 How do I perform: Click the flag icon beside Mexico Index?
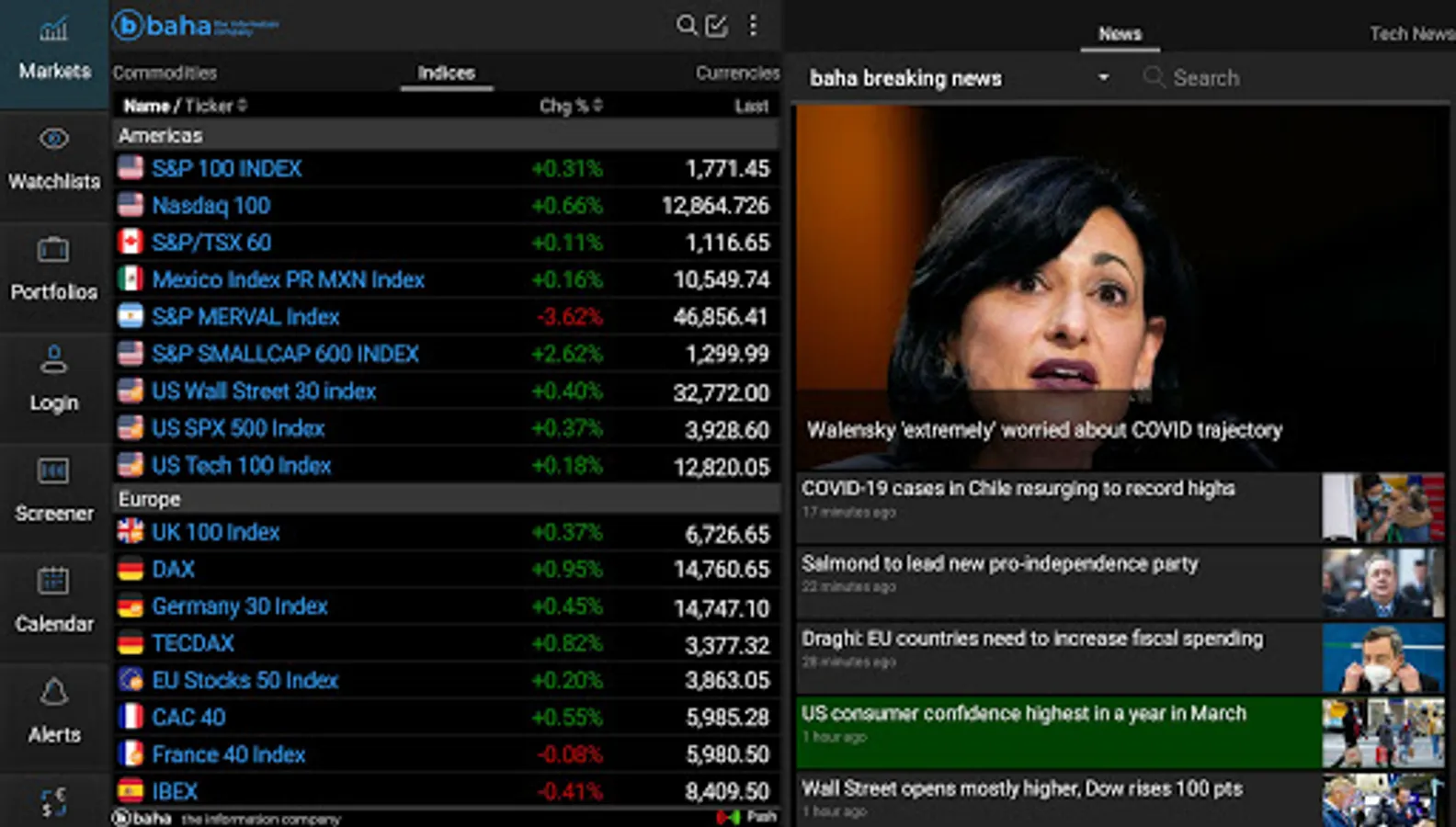tap(131, 278)
